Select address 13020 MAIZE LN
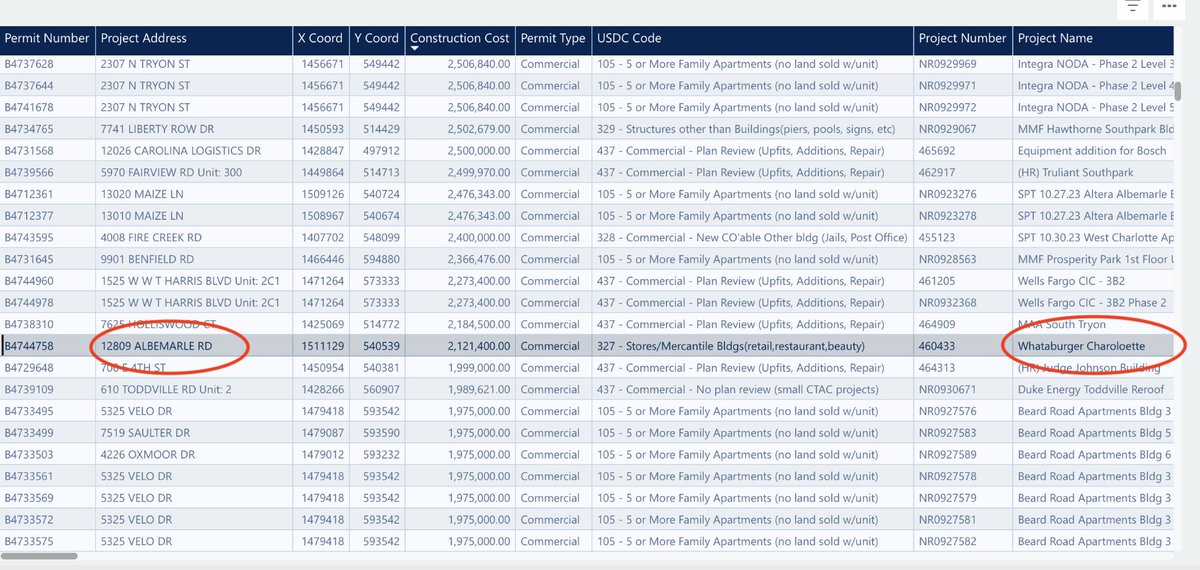Screen dimensions: 1200x570 [142, 194]
